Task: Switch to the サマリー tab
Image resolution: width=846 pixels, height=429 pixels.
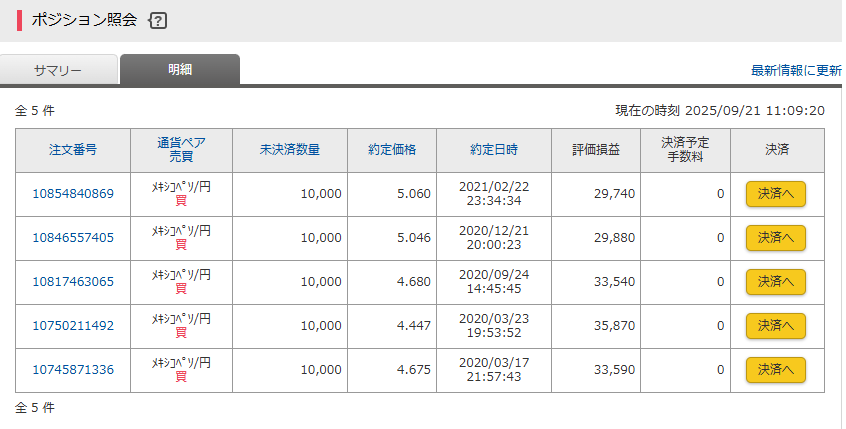Action: 58,70
